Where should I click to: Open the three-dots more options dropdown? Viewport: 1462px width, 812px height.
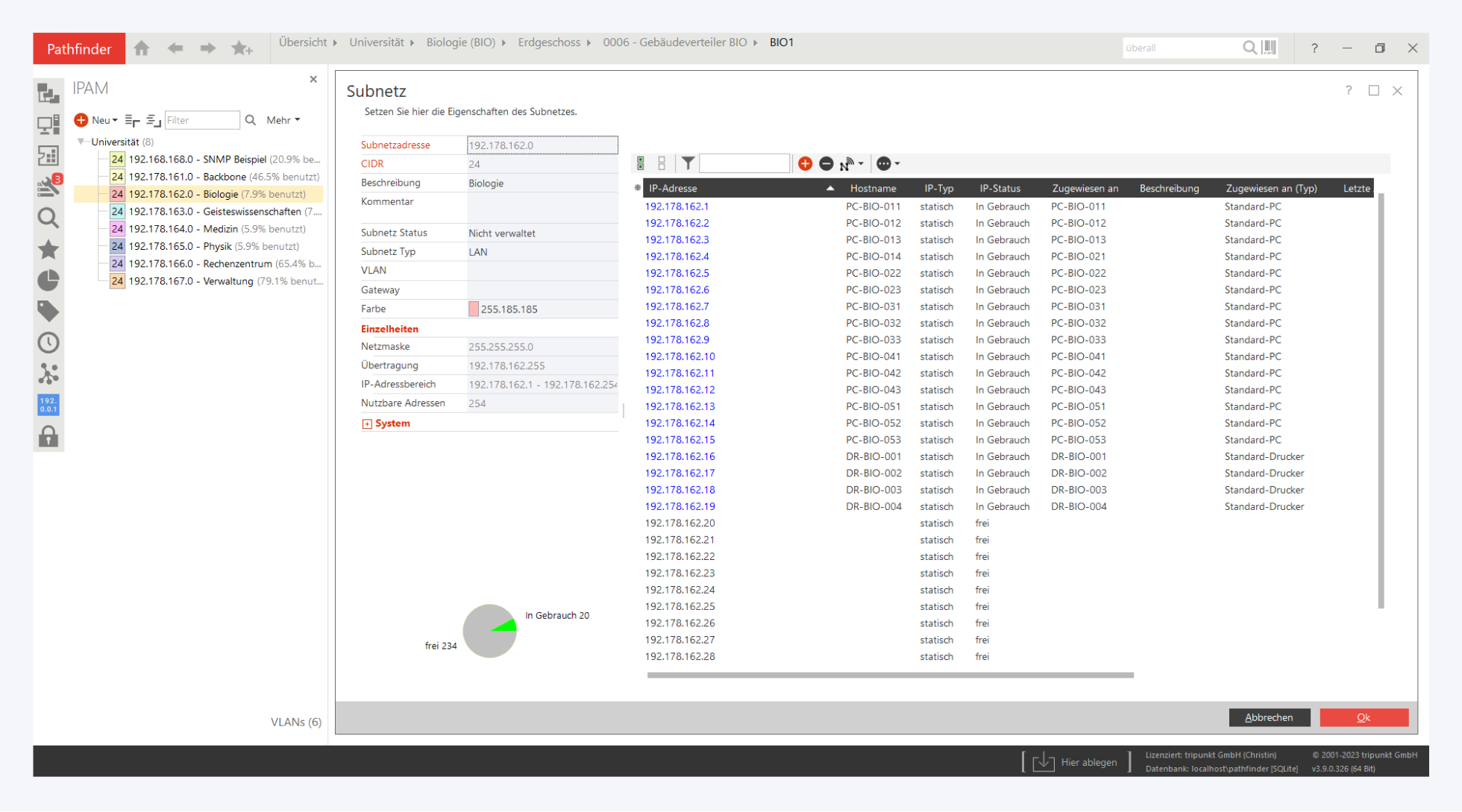(887, 163)
